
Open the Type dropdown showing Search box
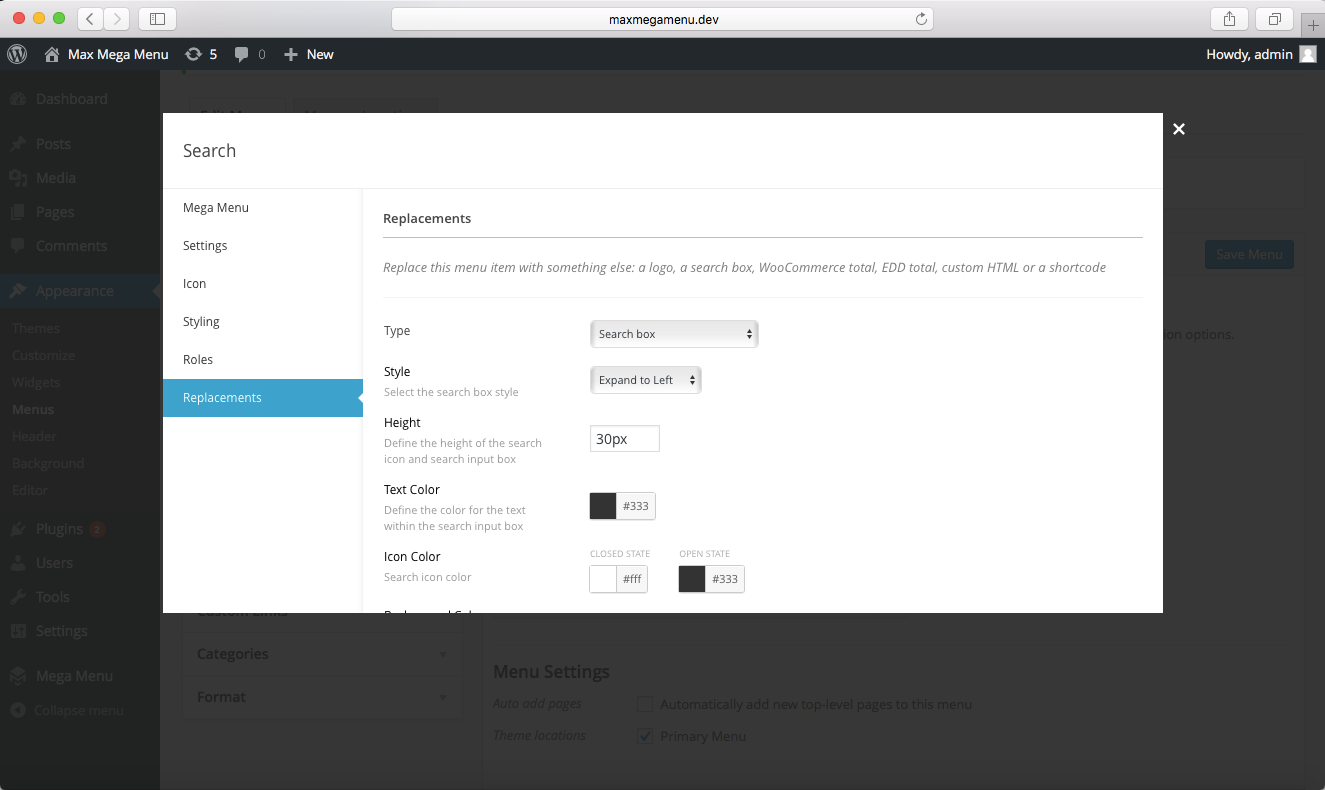click(x=674, y=333)
